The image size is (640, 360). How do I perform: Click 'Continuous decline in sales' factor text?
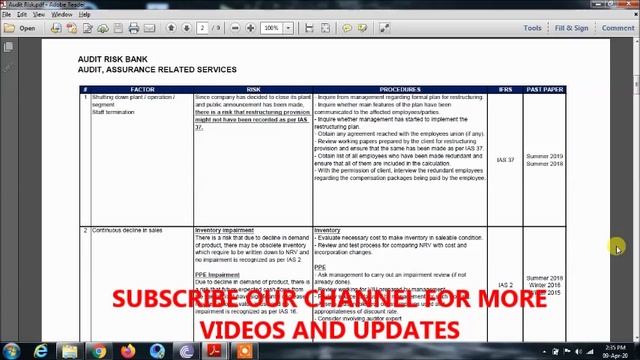pyautogui.click(x=127, y=230)
